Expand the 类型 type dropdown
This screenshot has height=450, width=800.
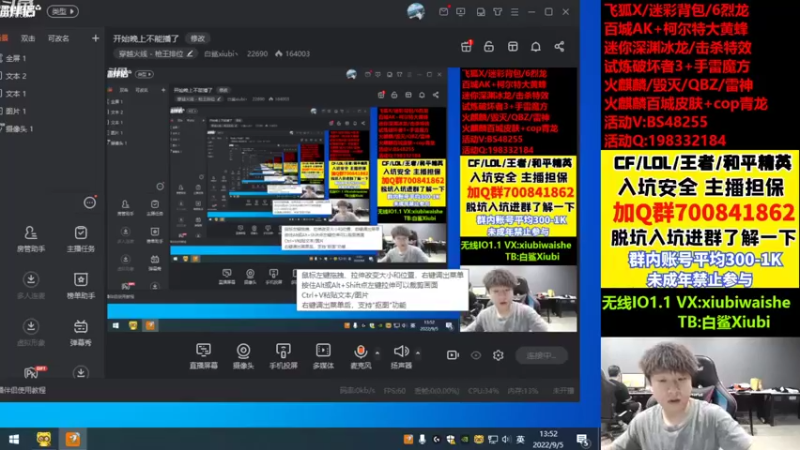(63, 11)
